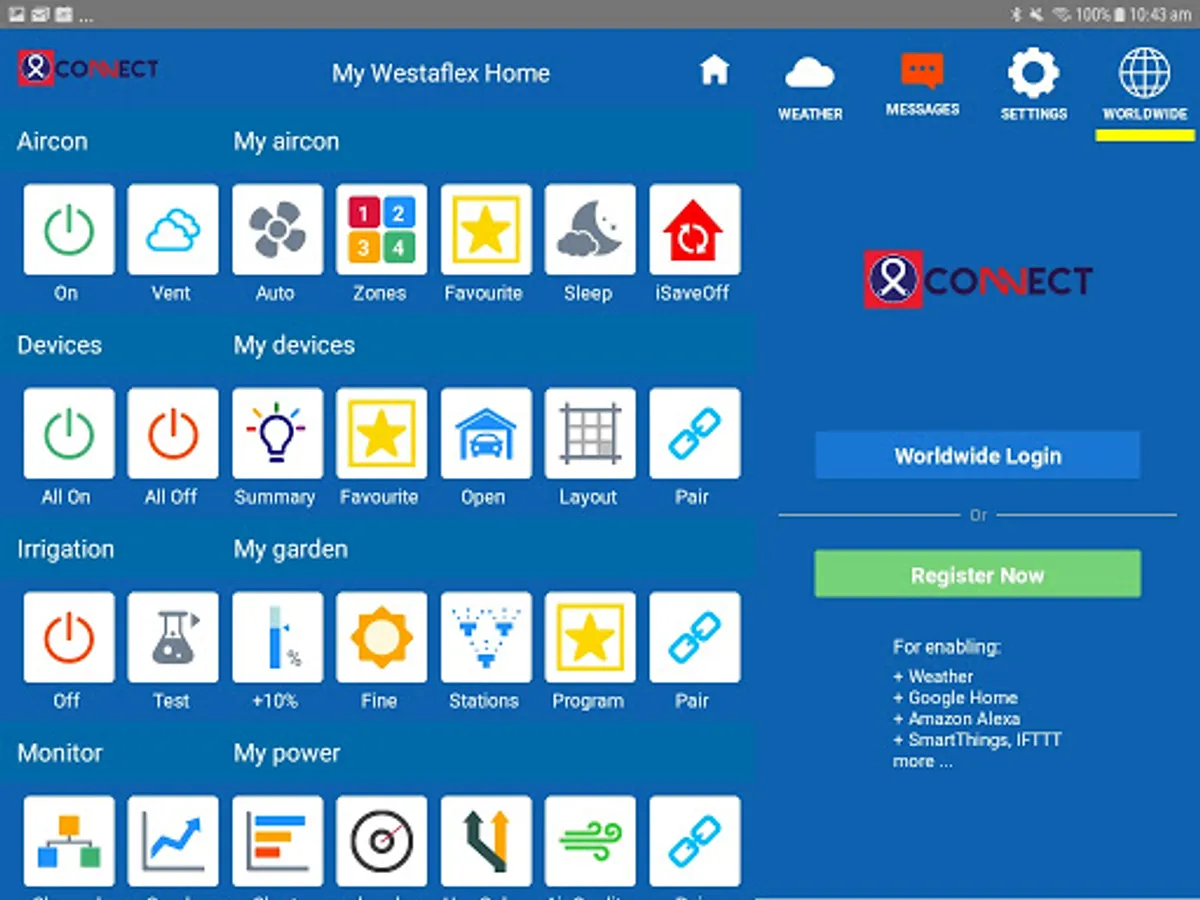
Task: Open the power line graph icon
Action: pos(173,841)
